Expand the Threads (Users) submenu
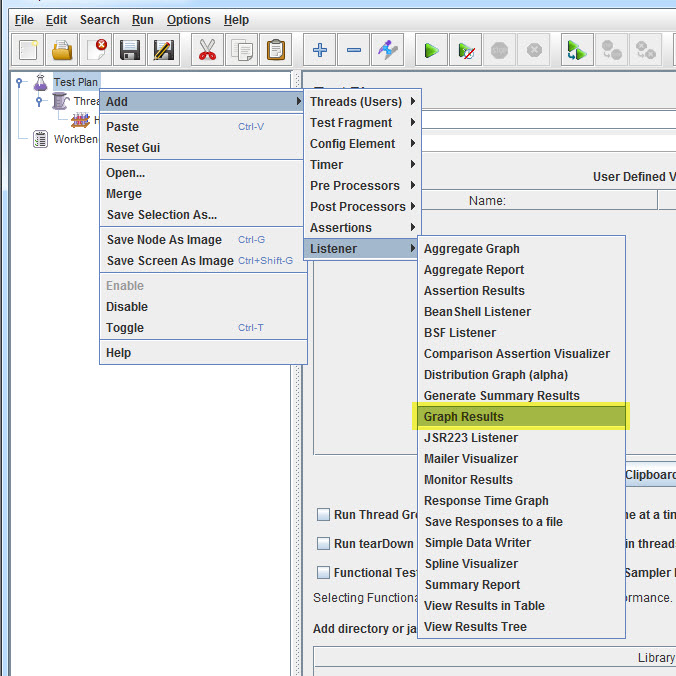The width and height of the screenshot is (676, 676). 362,101
